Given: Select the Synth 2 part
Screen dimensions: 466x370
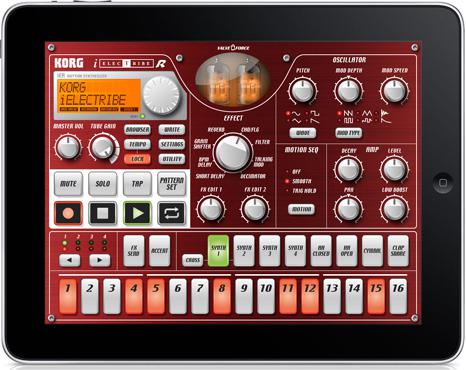Looking at the screenshot, I should 244,251.
